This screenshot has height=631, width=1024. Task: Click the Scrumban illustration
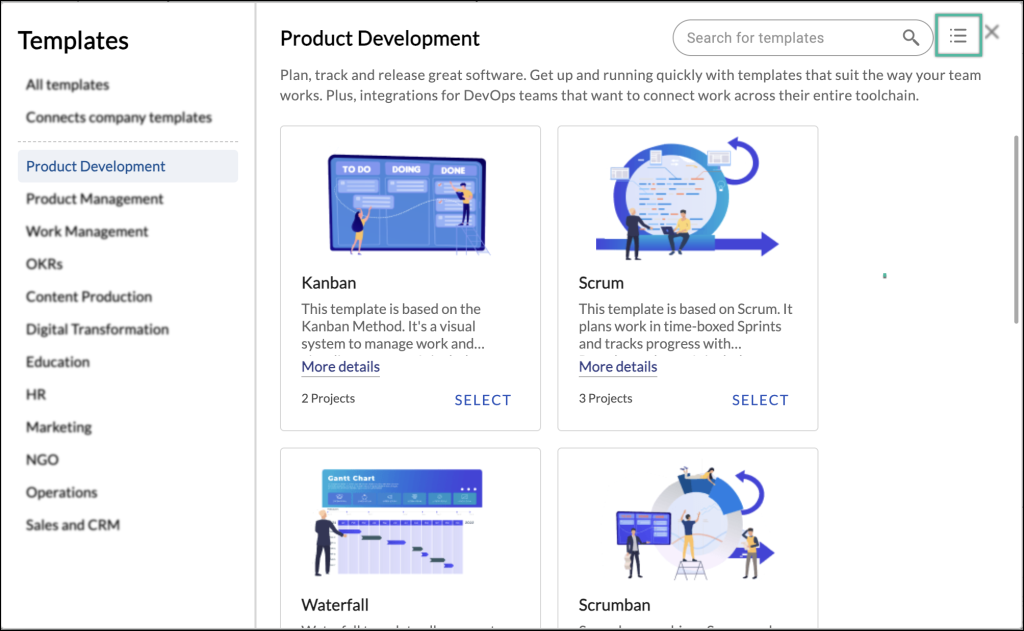[694, 523]
